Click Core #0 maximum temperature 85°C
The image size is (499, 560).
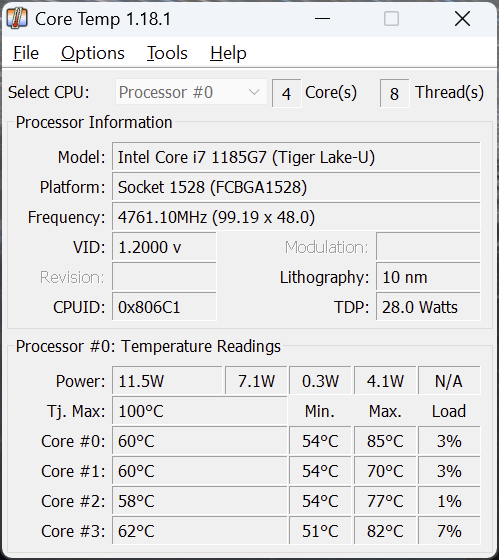tap(385, 441)
